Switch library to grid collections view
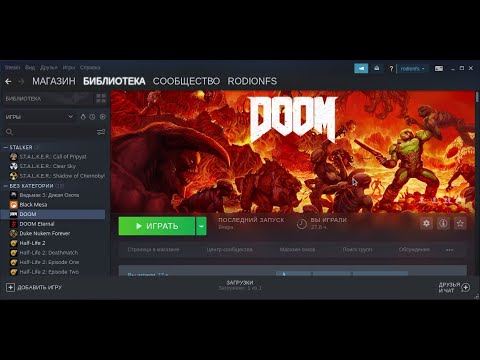Image resolution: width=480 pixels, height=360 pixels. [x=101, y=98]
